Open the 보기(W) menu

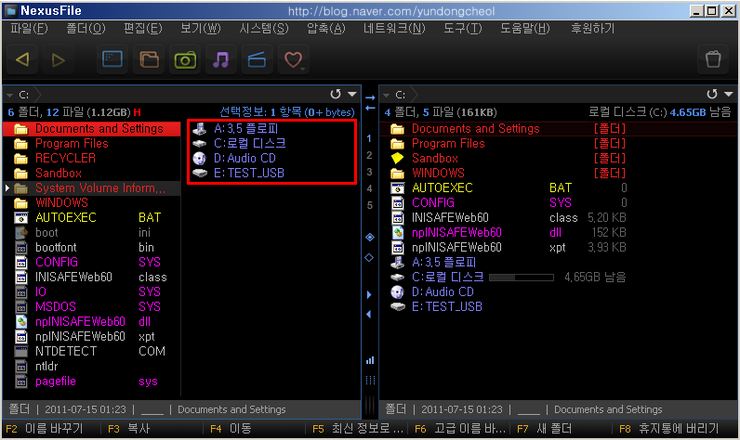pos(201,29)
